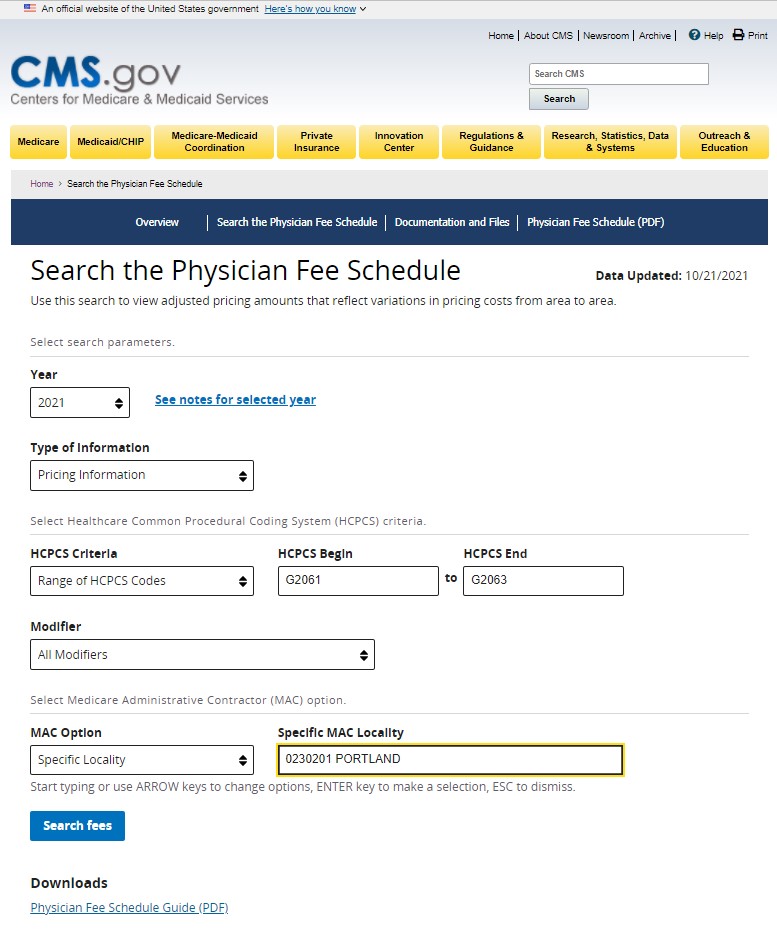Click the 'See notes for selected year' link

tap(235, 399)
